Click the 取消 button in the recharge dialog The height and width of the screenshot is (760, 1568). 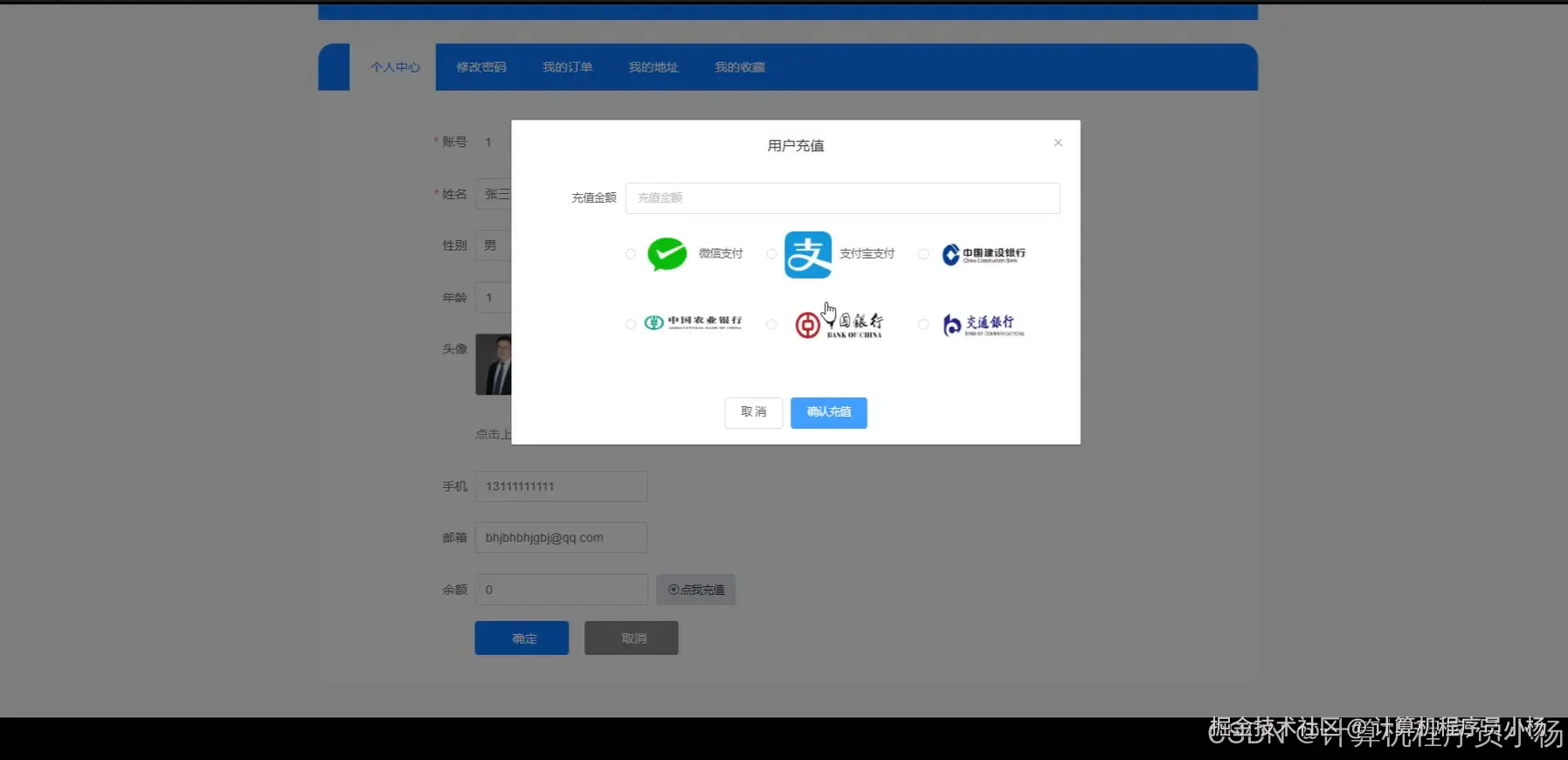(754, 412)
